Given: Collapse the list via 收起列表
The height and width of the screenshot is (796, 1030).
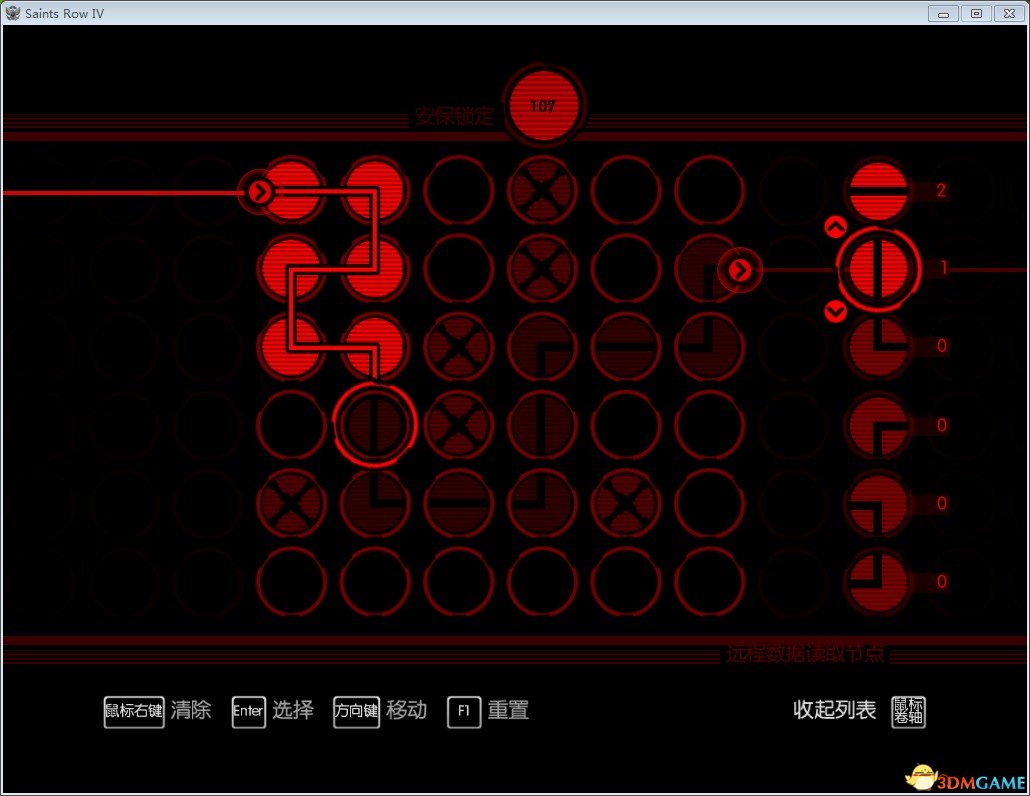Looking at the screenshot, I should [834, 709].
